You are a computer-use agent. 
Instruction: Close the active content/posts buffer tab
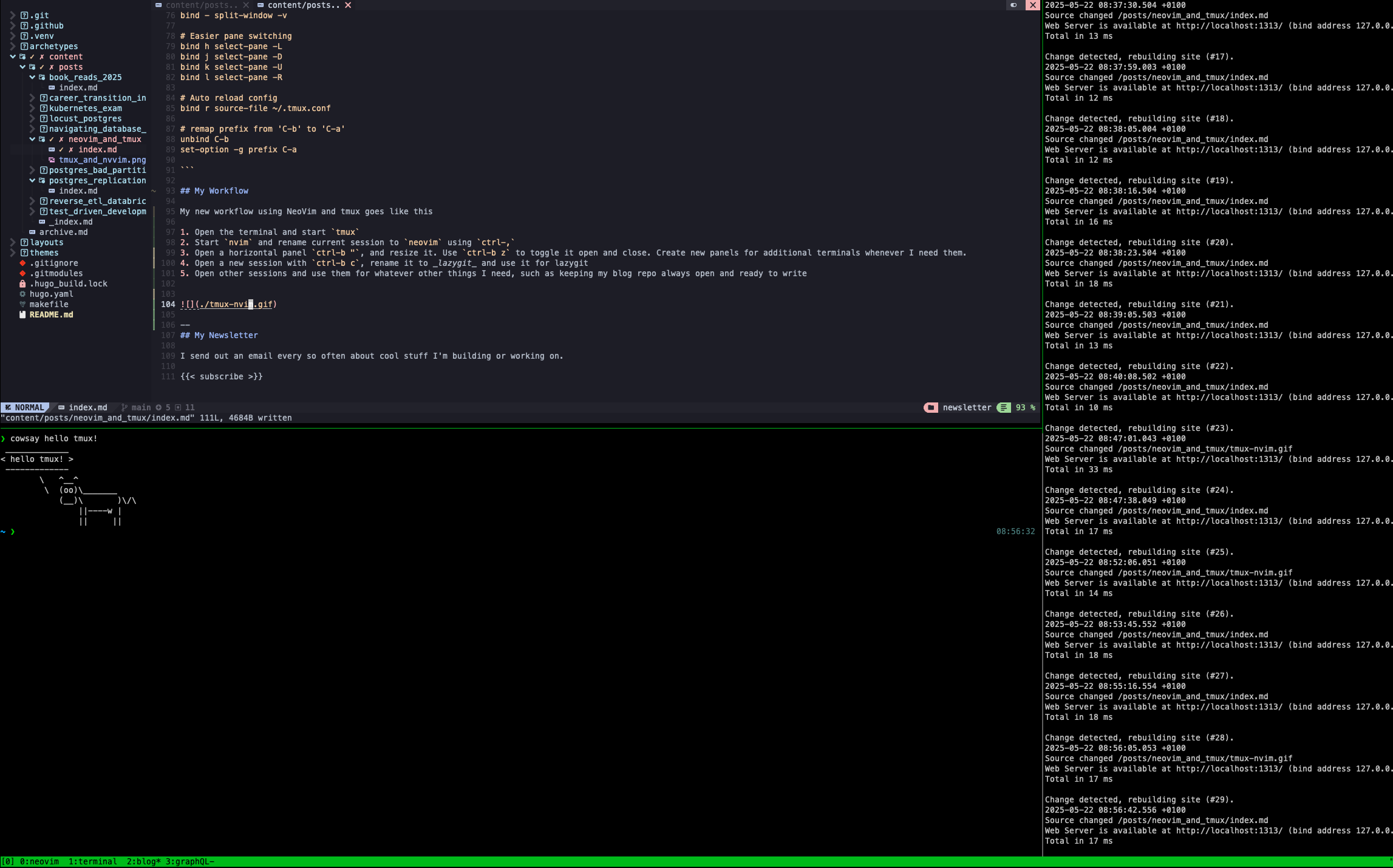(348, 5)
